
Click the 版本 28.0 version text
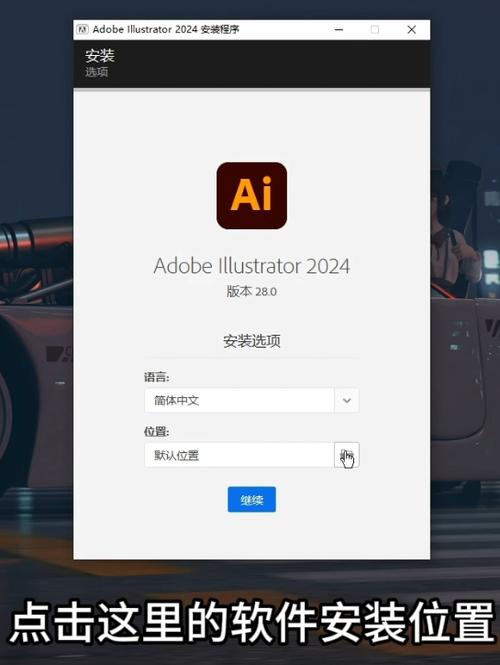251,291
